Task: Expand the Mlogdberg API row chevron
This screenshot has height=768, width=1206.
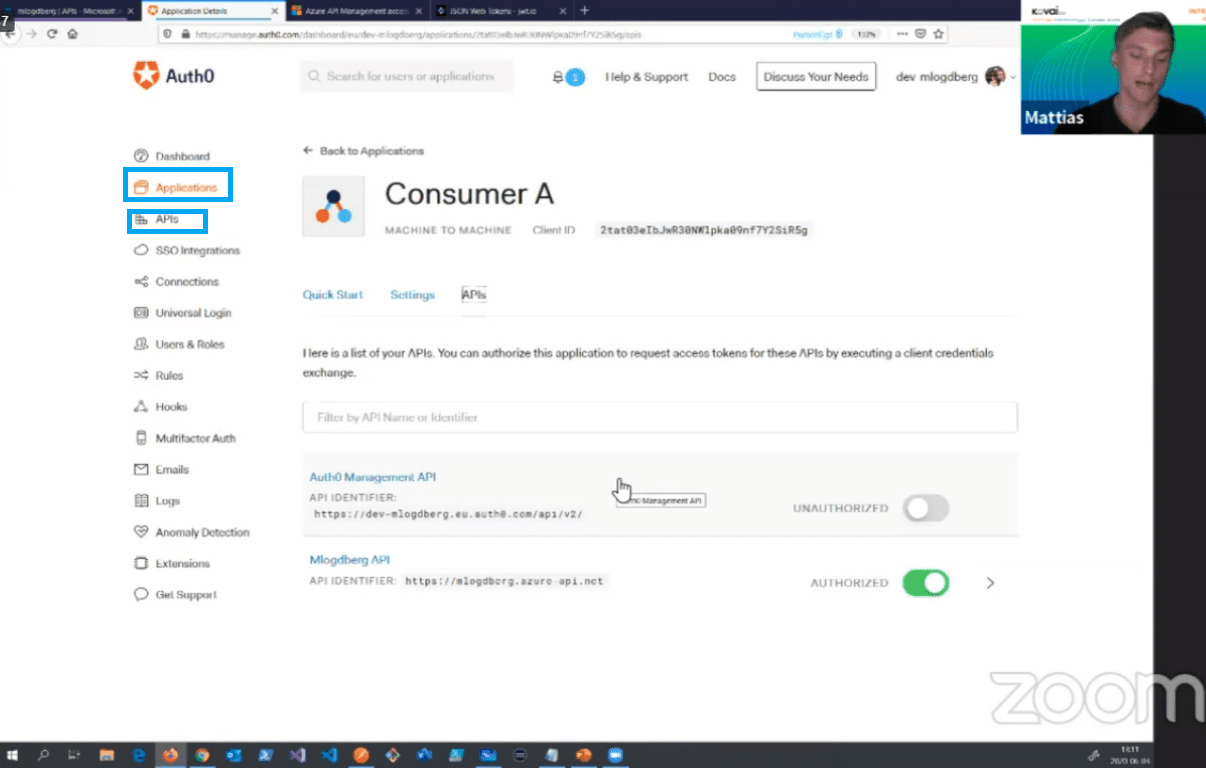Action: [x=990, y=582]
